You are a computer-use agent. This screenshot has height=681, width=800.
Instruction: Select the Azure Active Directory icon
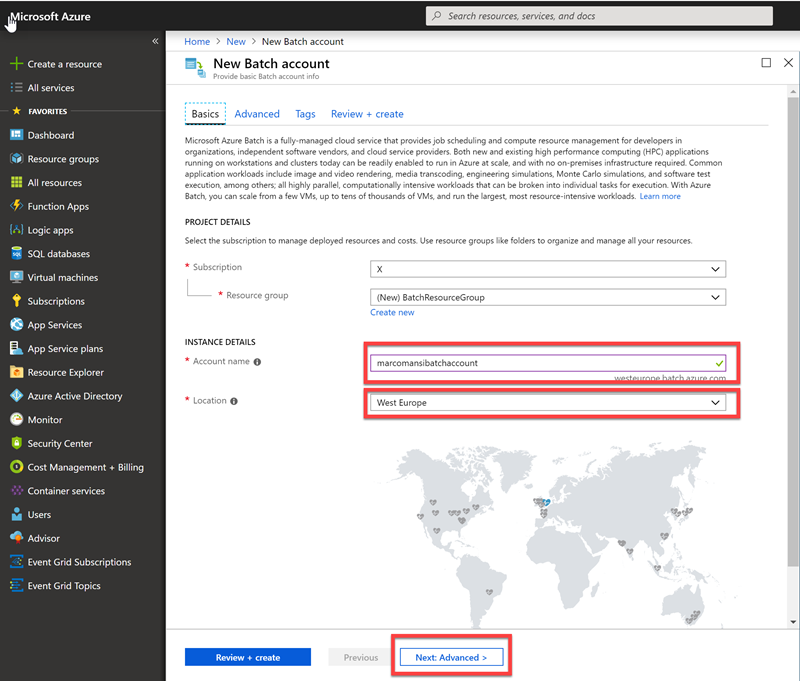tap(16, 395)
